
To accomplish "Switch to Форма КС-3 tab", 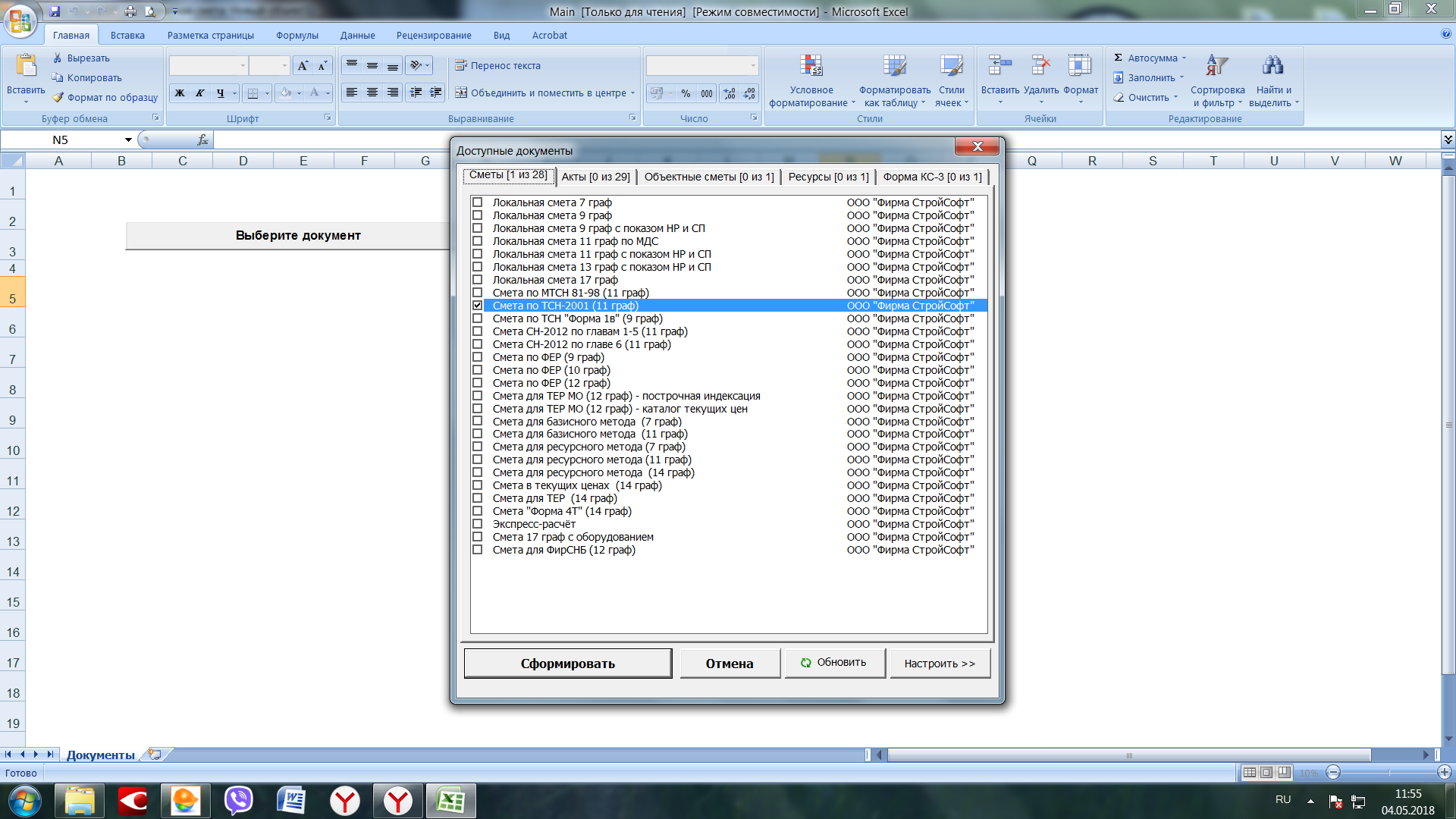I will click(932, 177).
